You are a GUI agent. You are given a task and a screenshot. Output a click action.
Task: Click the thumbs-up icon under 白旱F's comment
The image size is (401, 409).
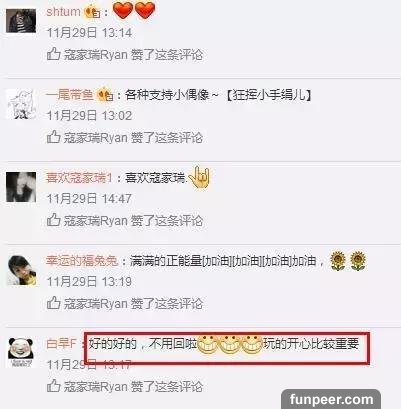53,386
